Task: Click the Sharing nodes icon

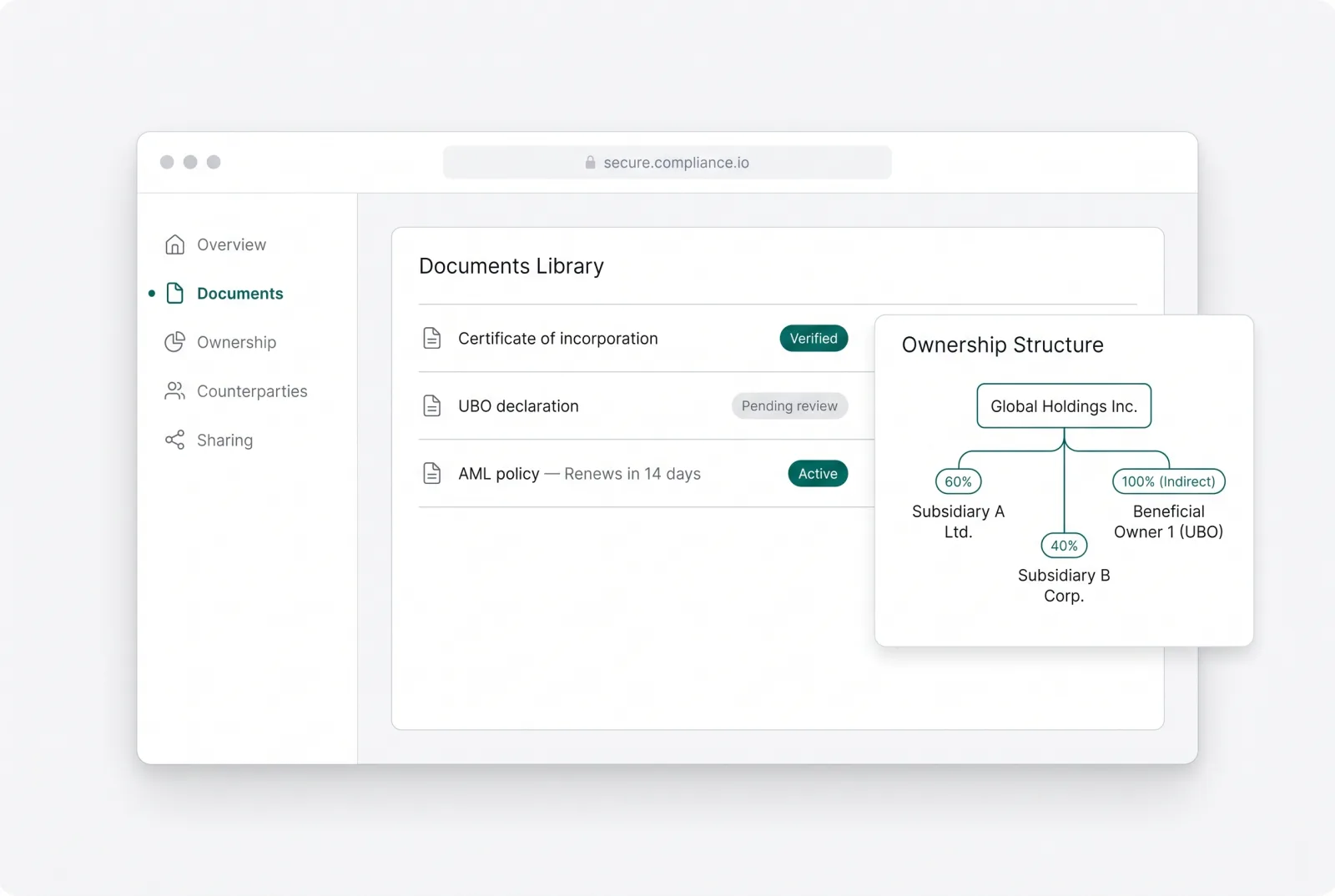Action: click(174, 440)
